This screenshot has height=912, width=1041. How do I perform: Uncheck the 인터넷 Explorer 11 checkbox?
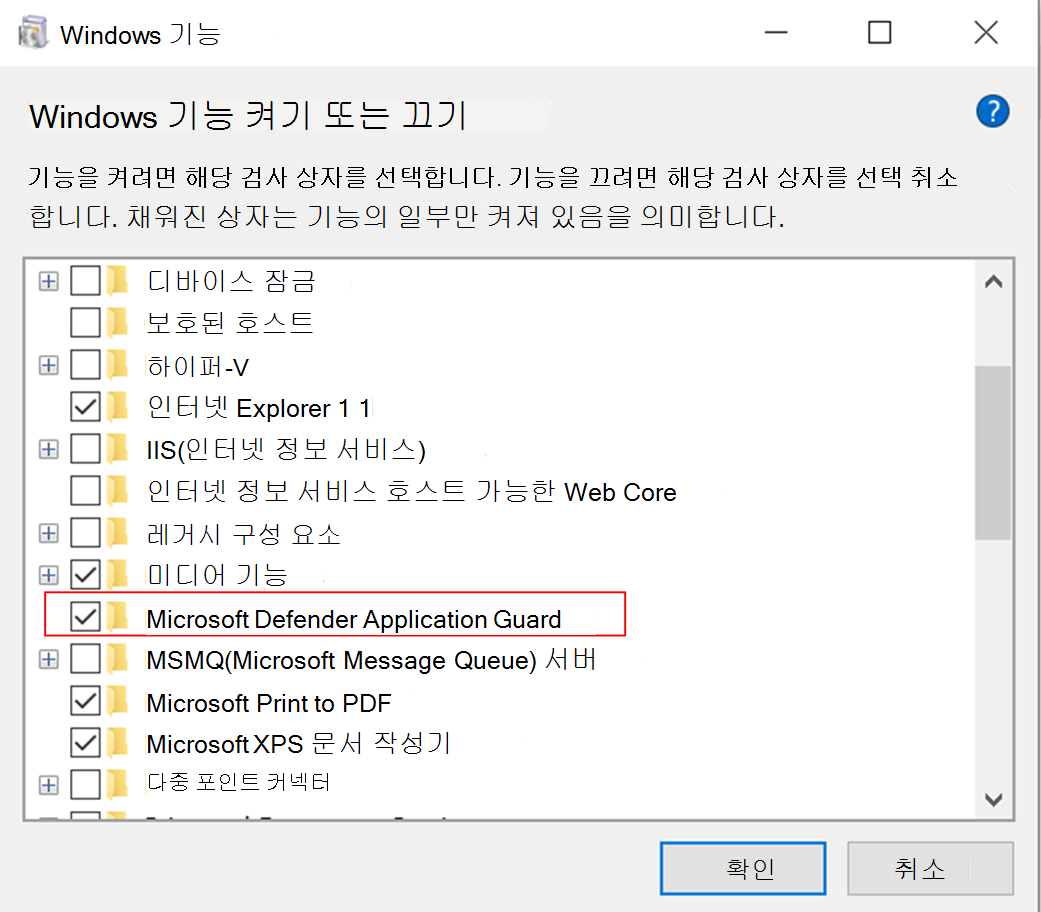[x=85, y=407]
